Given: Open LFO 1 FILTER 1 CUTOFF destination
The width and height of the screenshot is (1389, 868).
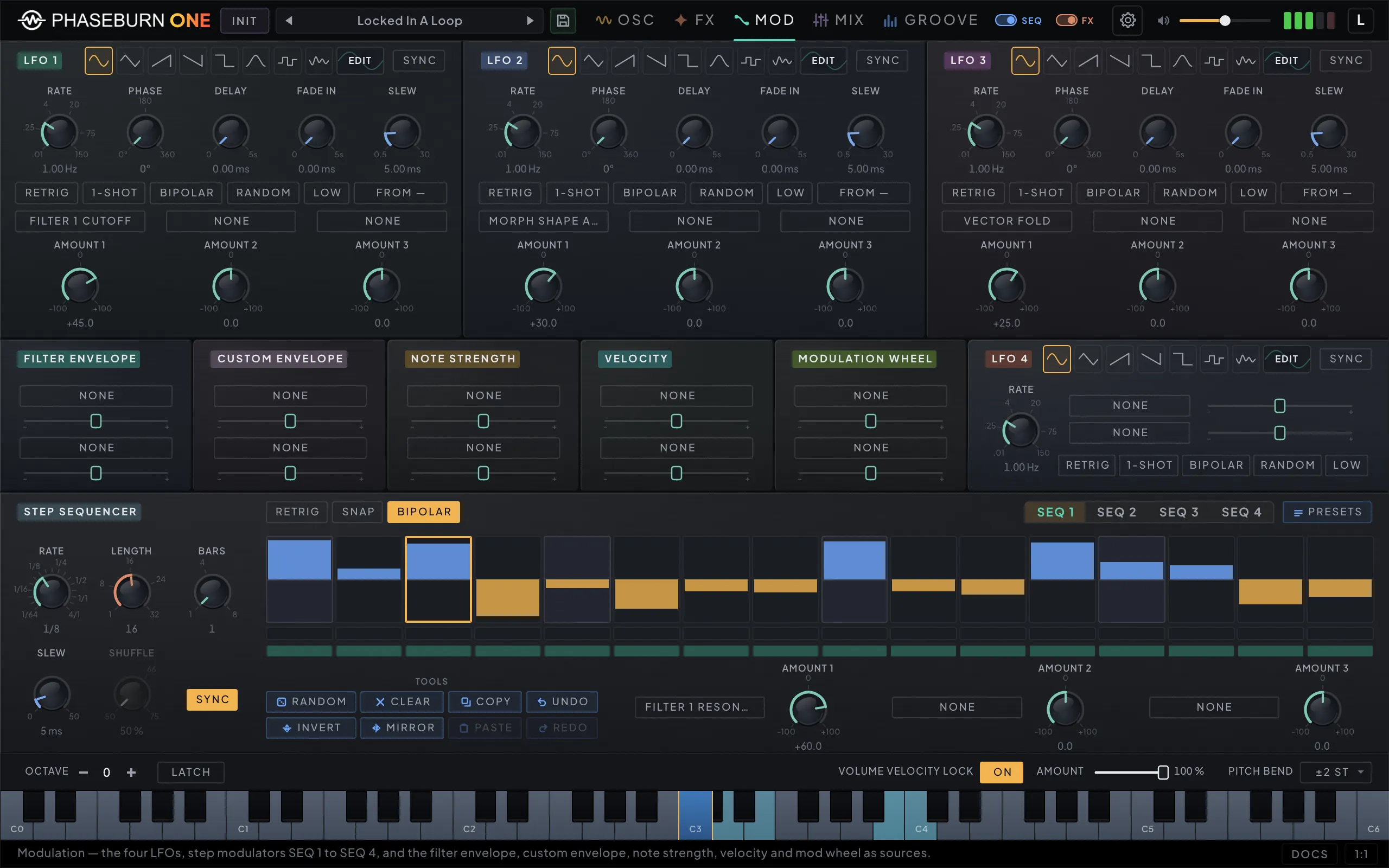Looking at the screenshot, I should tap(80, 221).
